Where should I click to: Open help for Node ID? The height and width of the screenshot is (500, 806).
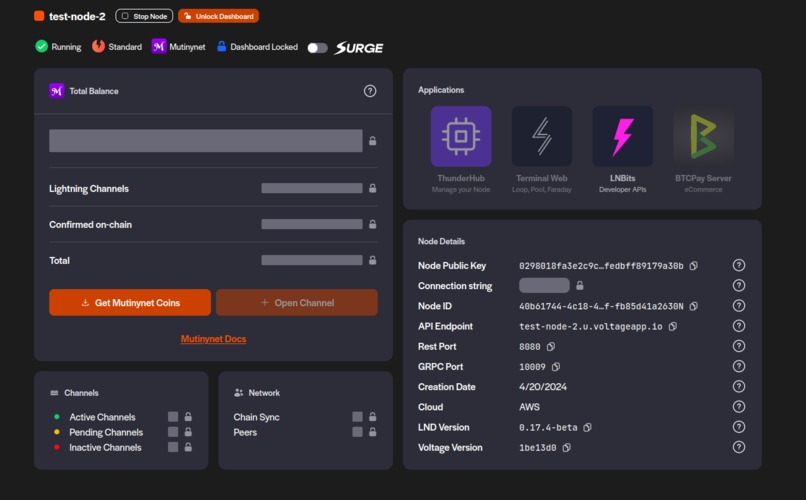tap(739, 306)
